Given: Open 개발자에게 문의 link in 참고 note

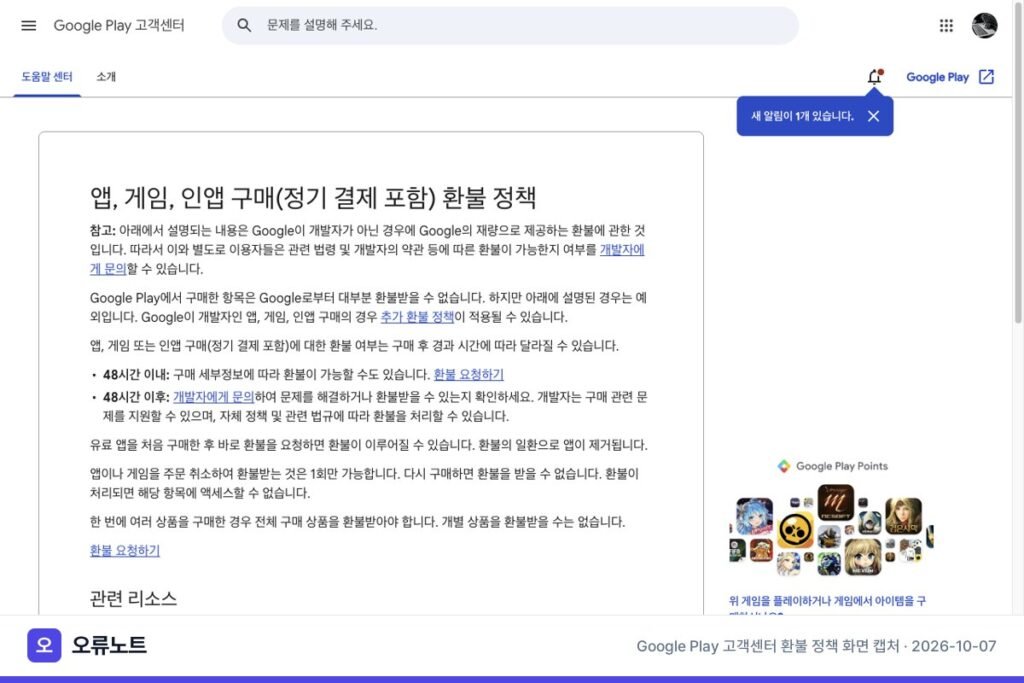Looking at the screenshot, I should coord(622,249).
